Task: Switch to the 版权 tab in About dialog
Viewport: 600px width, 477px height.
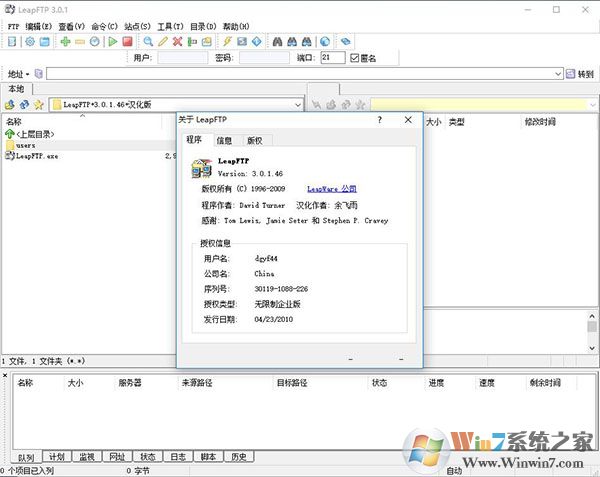Action: (x=254, y=141)
